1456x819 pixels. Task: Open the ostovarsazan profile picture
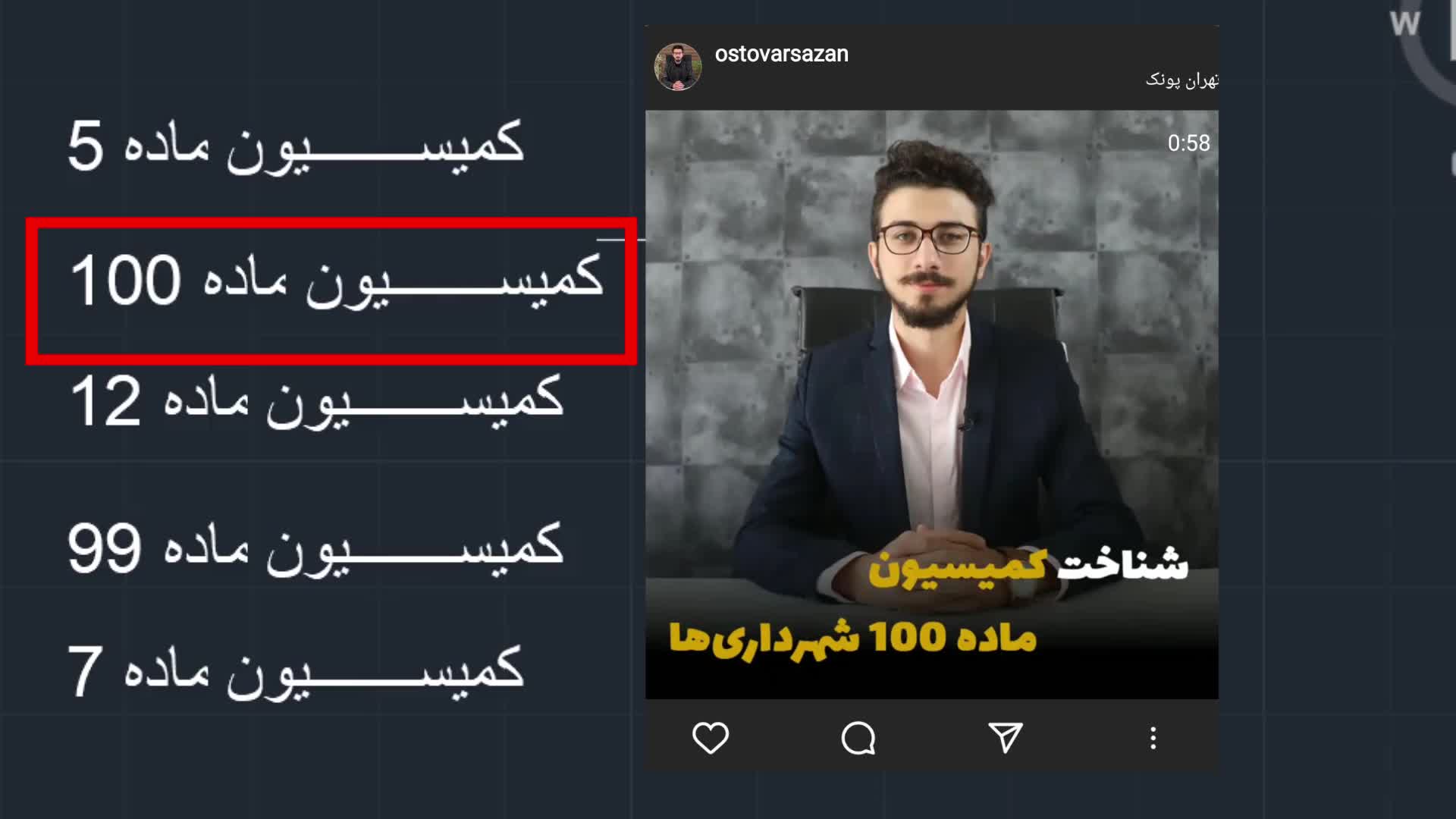tap(678, 67)
